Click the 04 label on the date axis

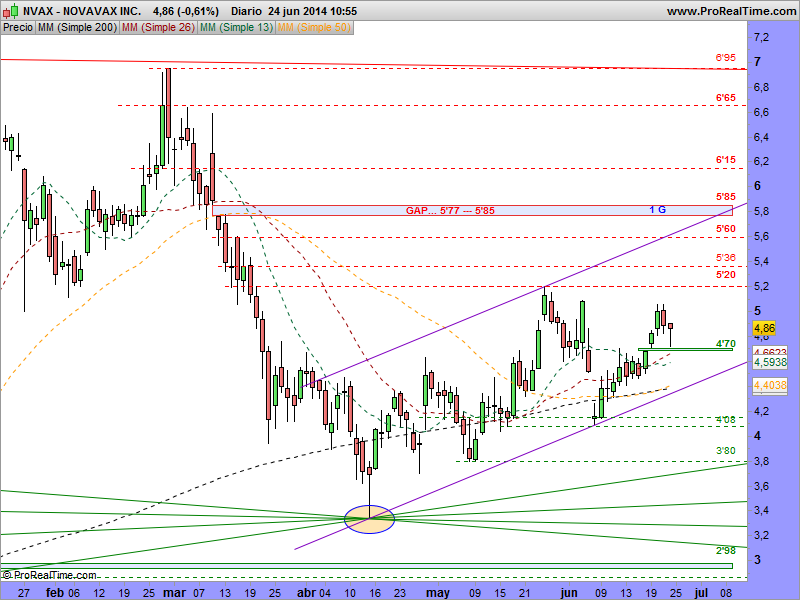point(324,593)
